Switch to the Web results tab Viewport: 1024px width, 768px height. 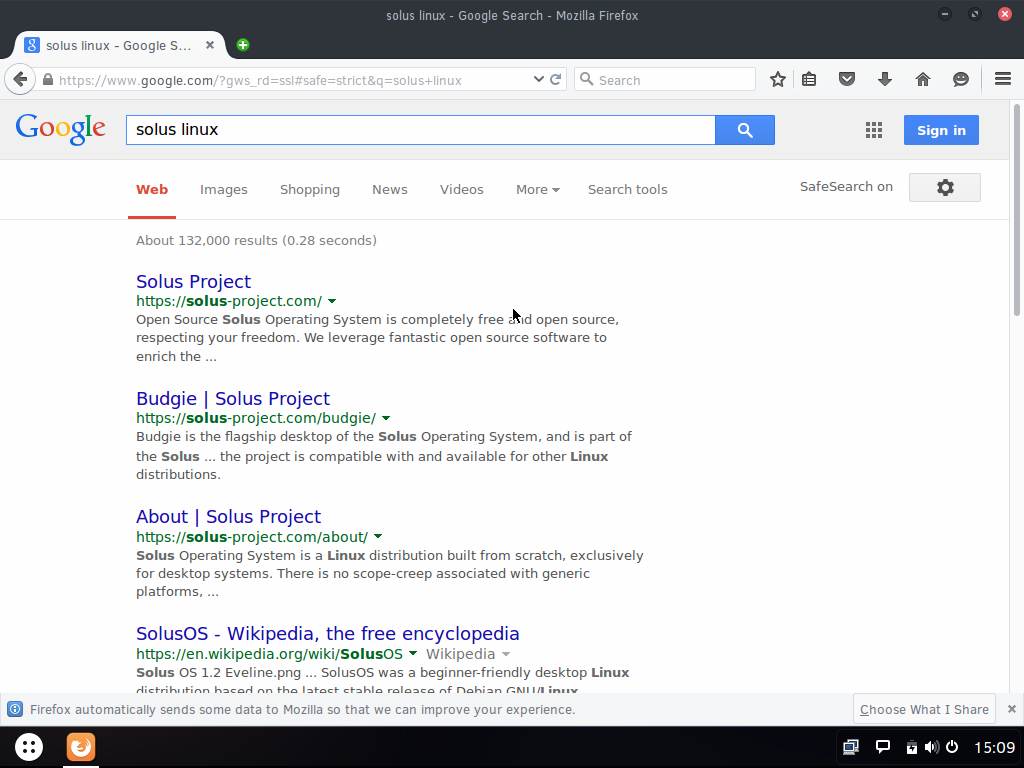(152, 189)
